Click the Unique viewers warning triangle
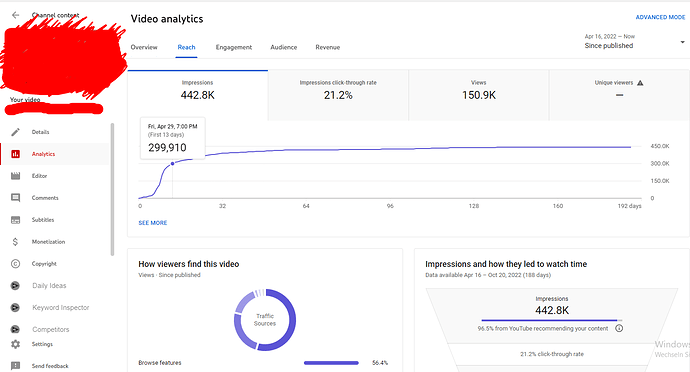Screen dimensions: 690x372 [x=640, y=83]
